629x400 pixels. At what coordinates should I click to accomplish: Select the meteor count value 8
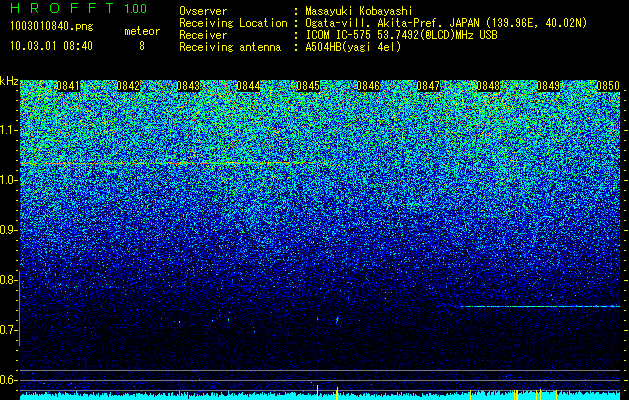[x=142, y=46]
